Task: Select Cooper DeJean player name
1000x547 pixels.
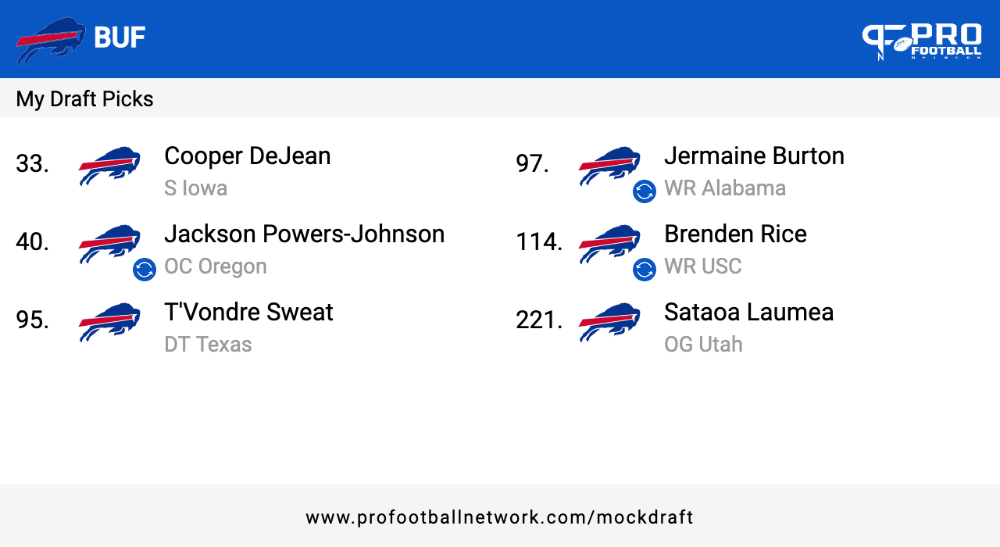Action: [x=247, y=156]
